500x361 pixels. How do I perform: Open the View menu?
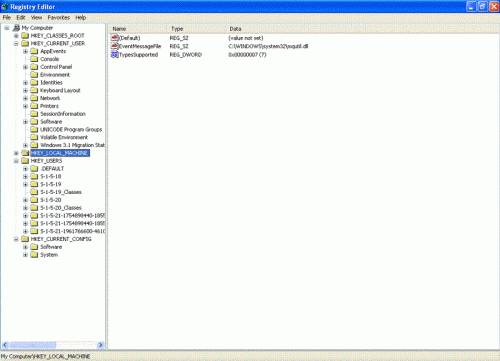tap(36, 18)
